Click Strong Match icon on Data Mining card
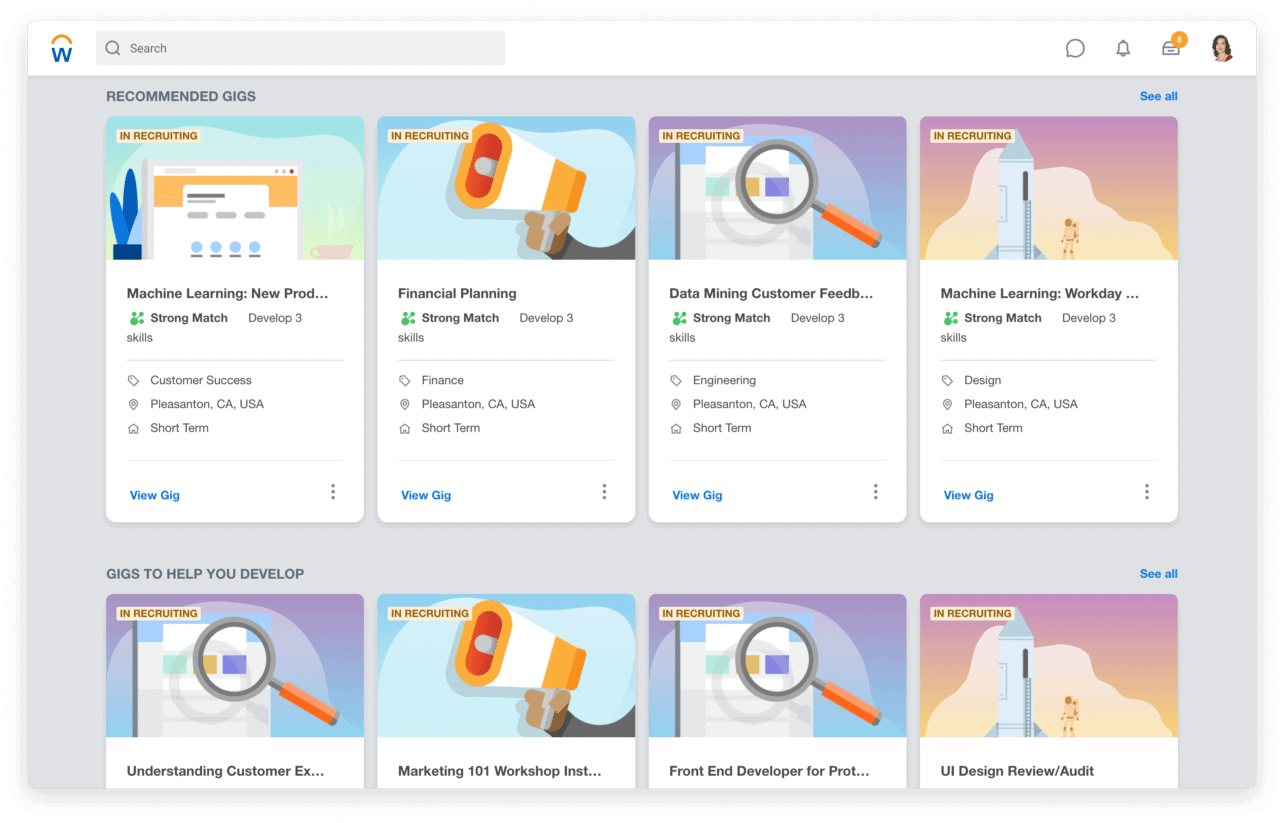Image resolution: width=1284 pixels, height=823 pixels. [679, 318]
